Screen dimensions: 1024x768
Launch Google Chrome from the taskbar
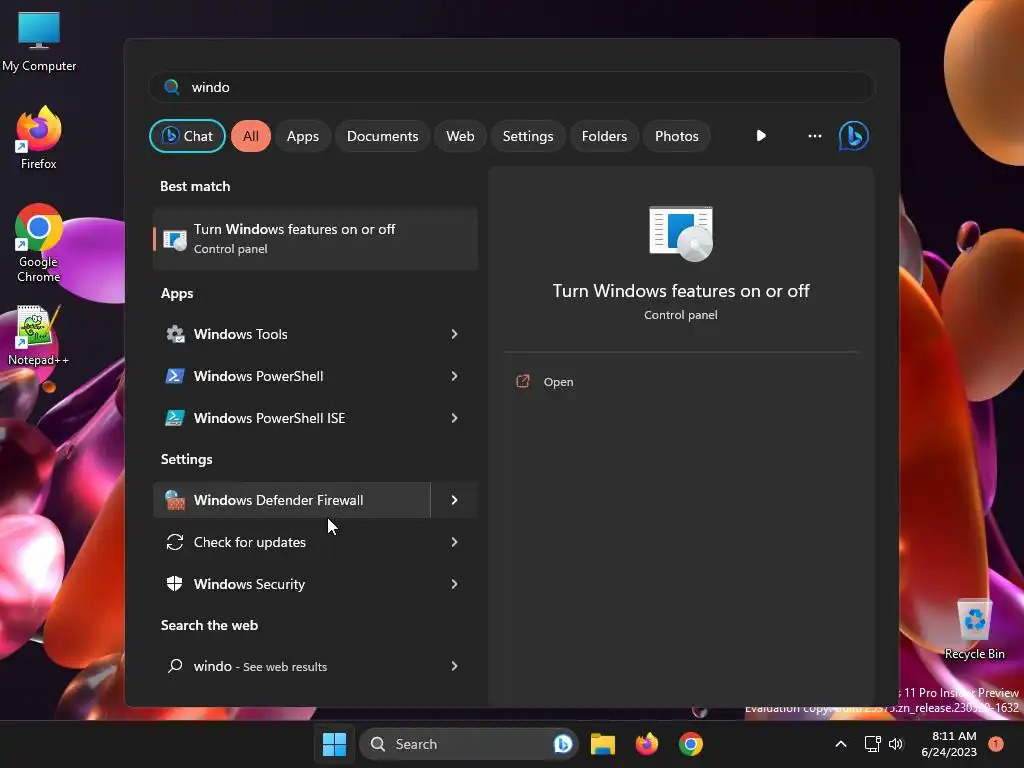690,744
